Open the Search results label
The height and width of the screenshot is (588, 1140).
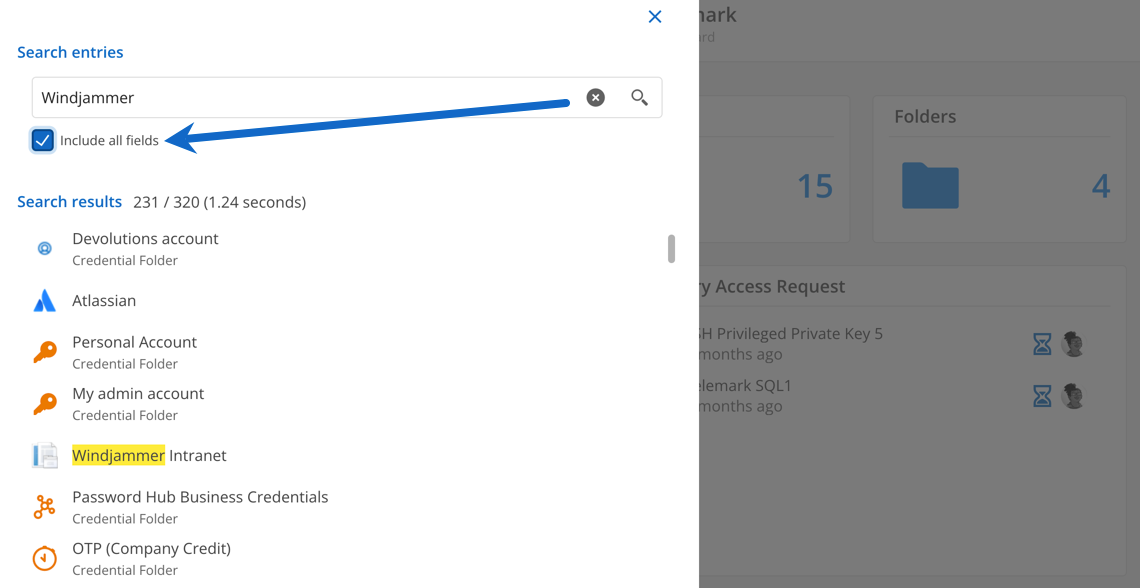pyautogui.click(x=69, y=201)
